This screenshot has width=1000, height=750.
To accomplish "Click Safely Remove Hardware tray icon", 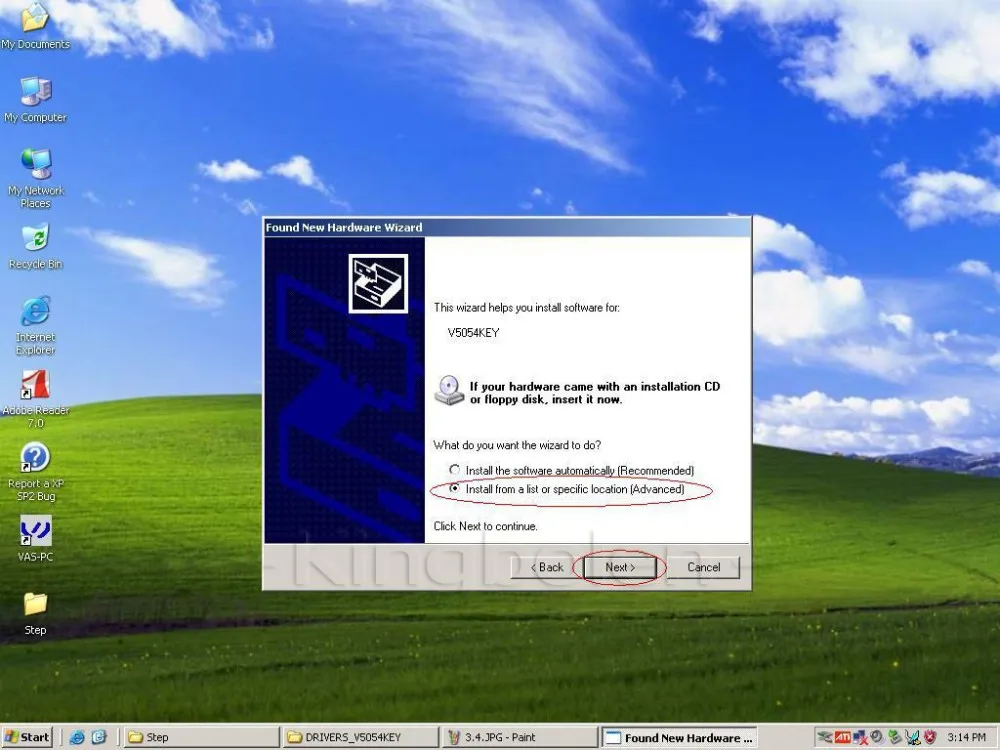I will [895, 737].
